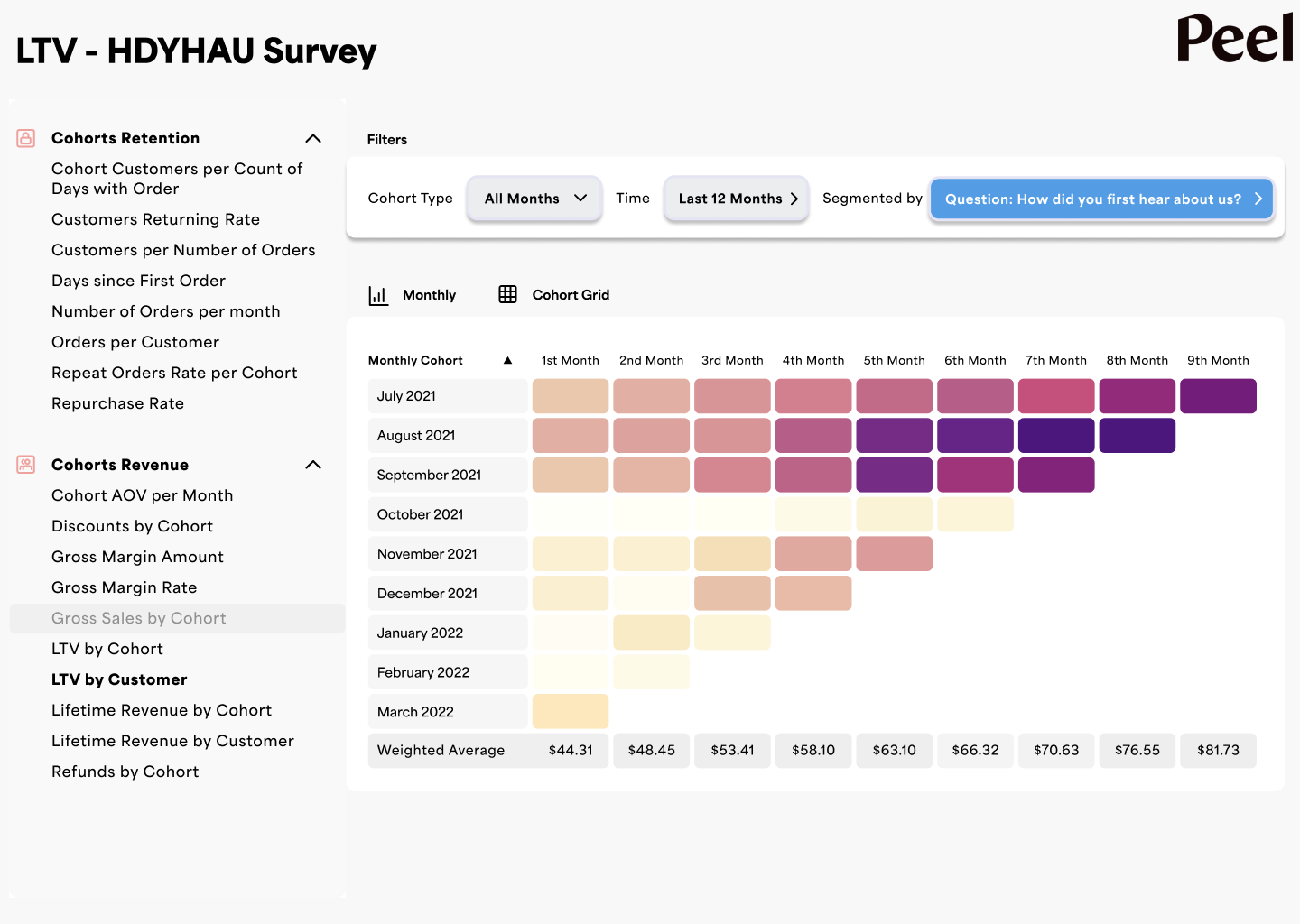1300x924 pixels.
Task: Collapse the Cohorts Retention section
Action: [313, 138]
